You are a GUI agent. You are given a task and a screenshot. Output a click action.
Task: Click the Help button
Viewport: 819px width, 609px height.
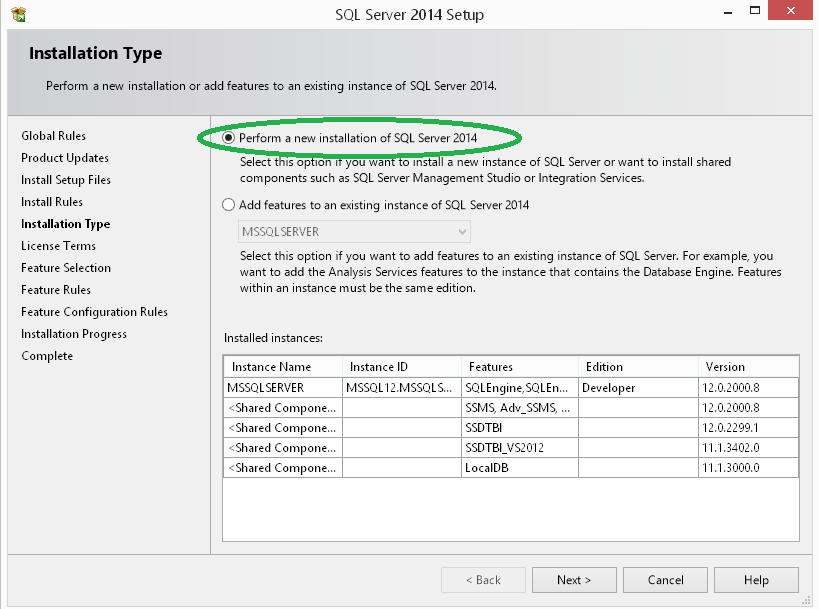[756, 579]
